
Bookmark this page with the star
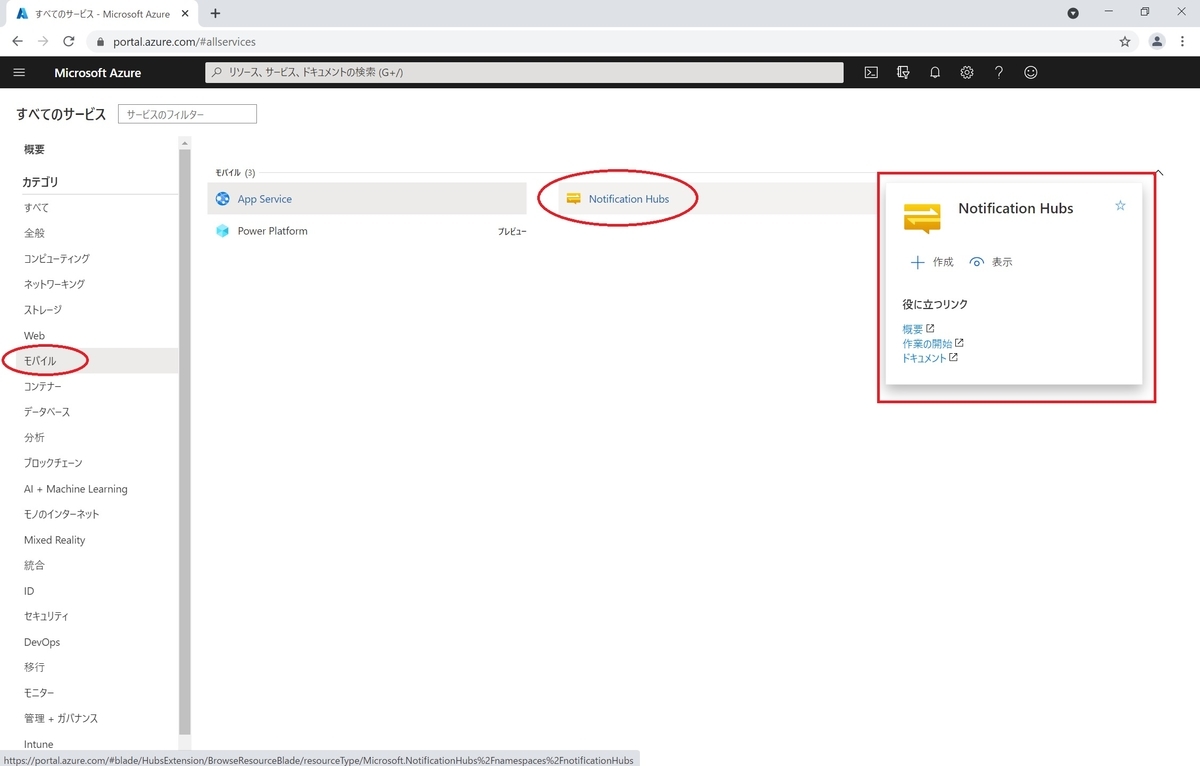pyautogui.click(x=1125, y=41)
